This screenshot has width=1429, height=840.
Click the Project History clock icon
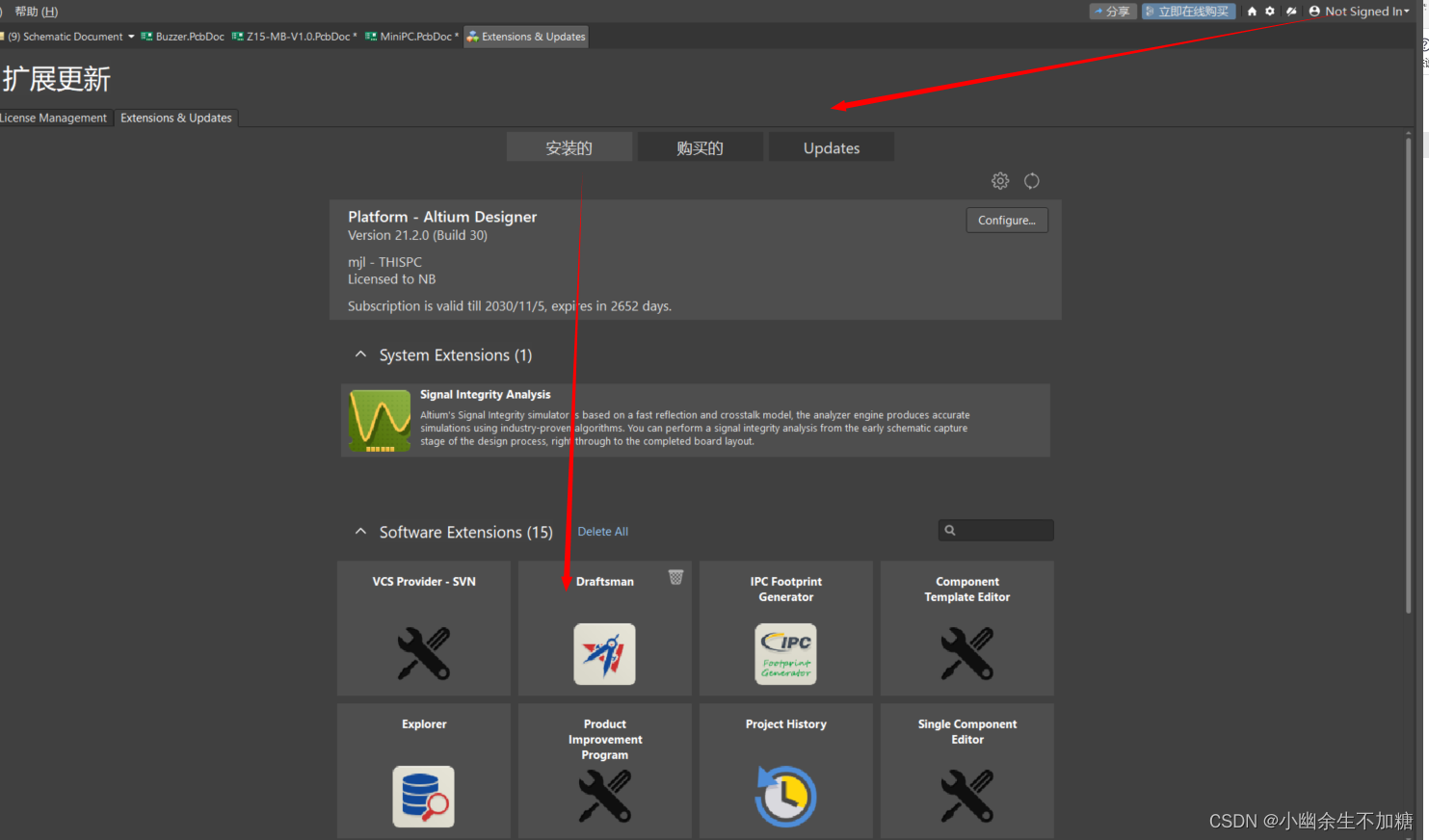tap(785, 796)
